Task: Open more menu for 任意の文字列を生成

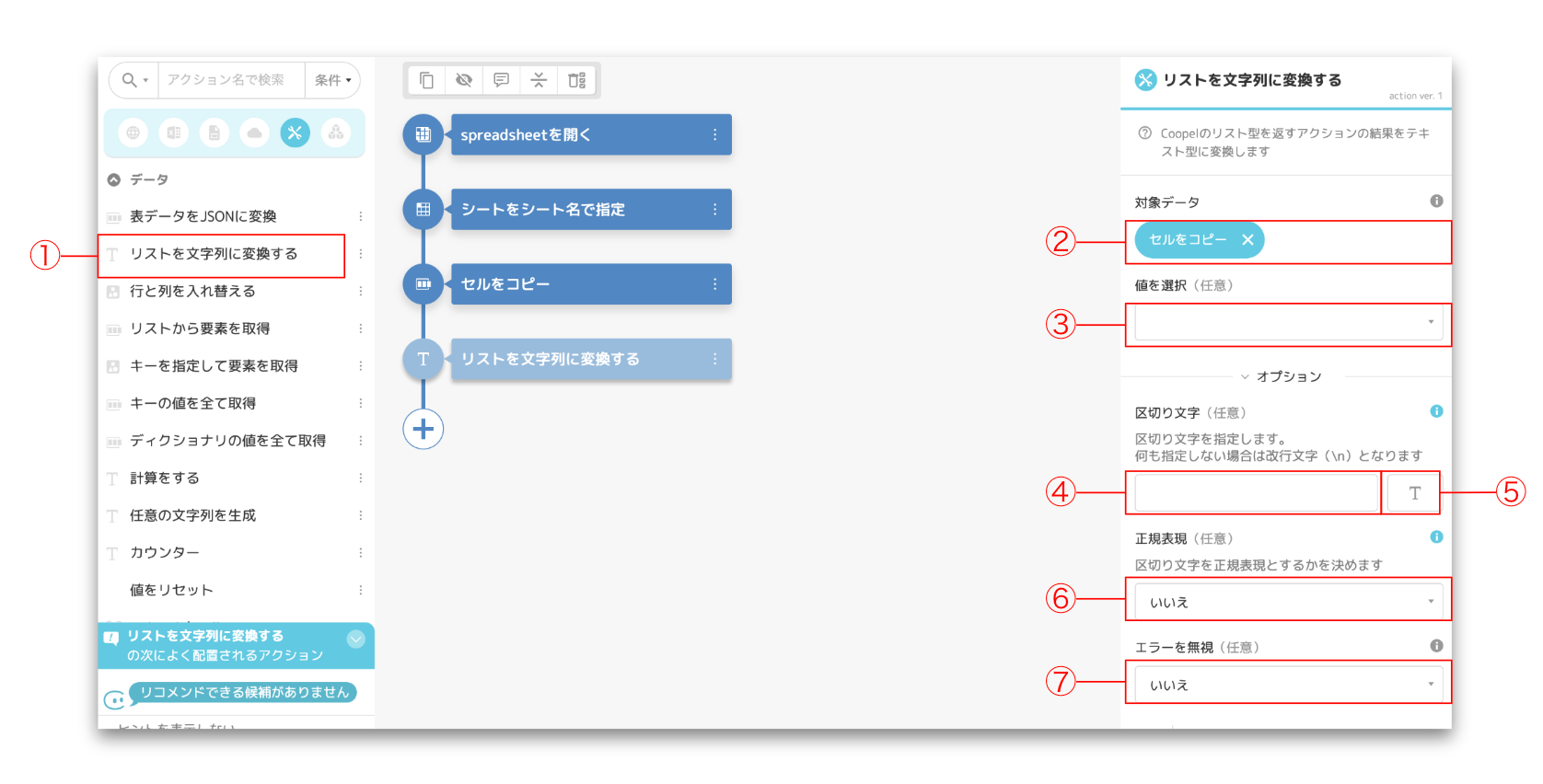Action: tap(361, 515)
